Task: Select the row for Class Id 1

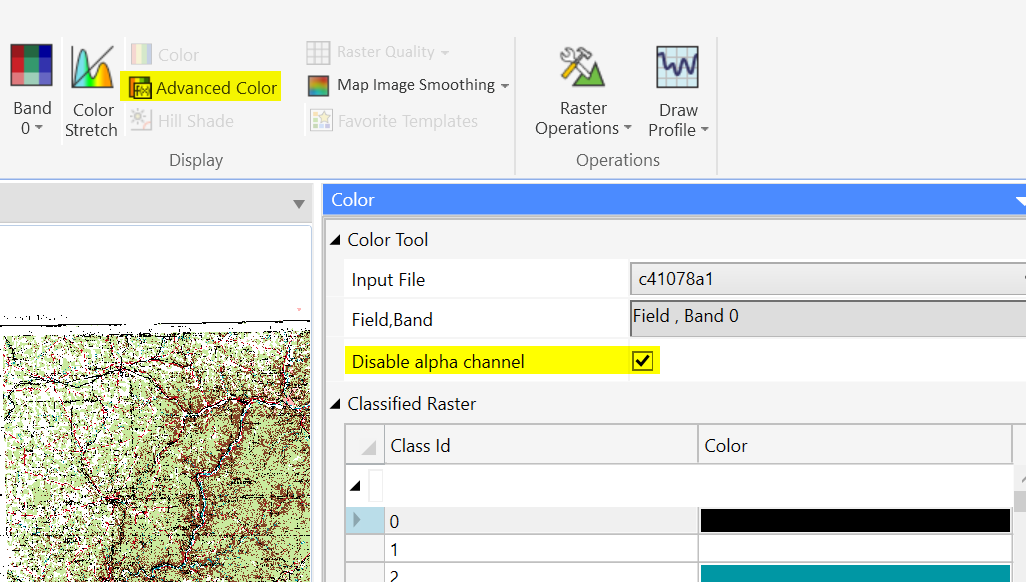Action: pos(540,548)
